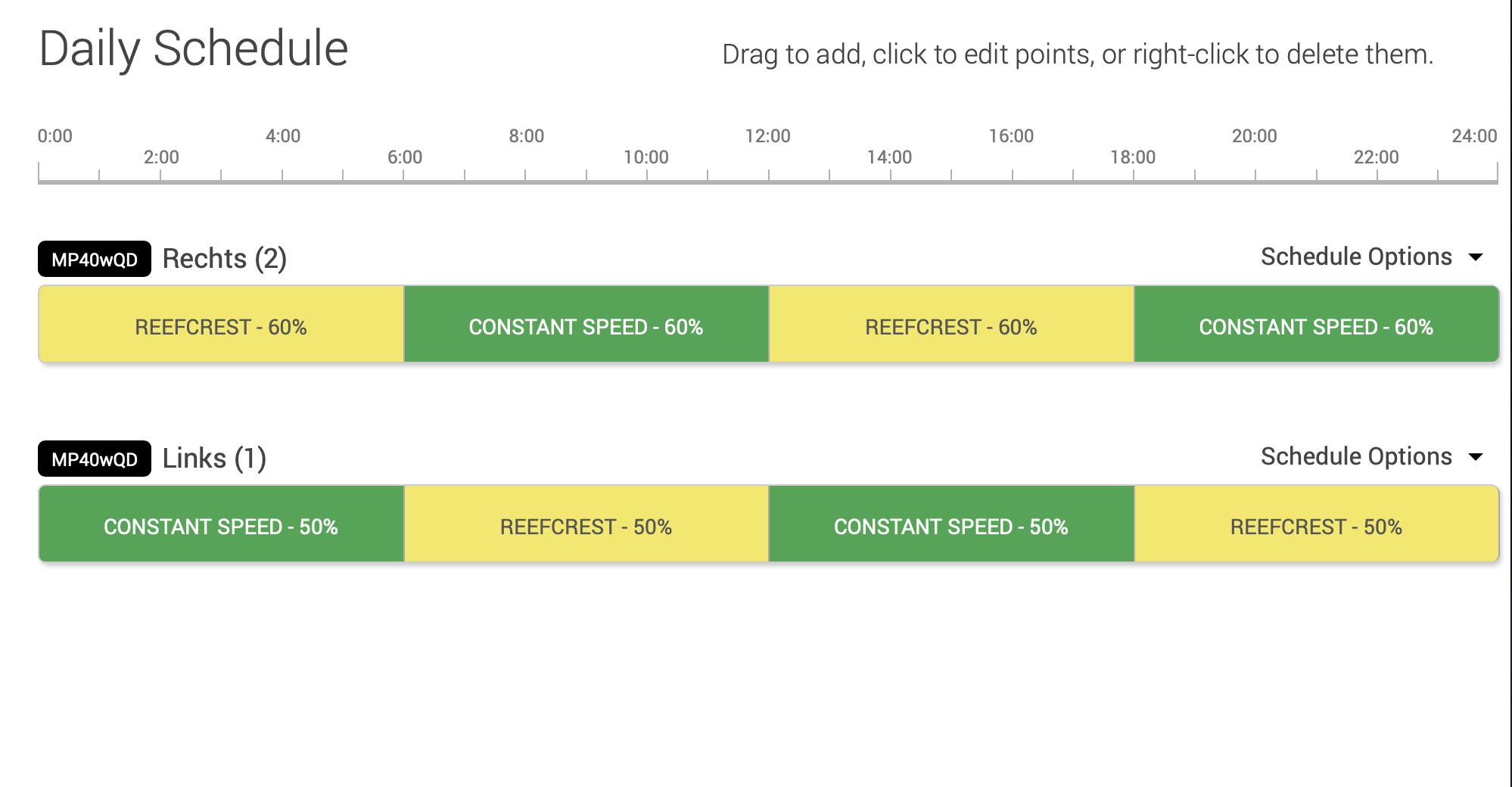The width and height of the screenshot is (1512, 787).
Task: Click the MP40wQD badge beside Links
Action: (95, 459)
